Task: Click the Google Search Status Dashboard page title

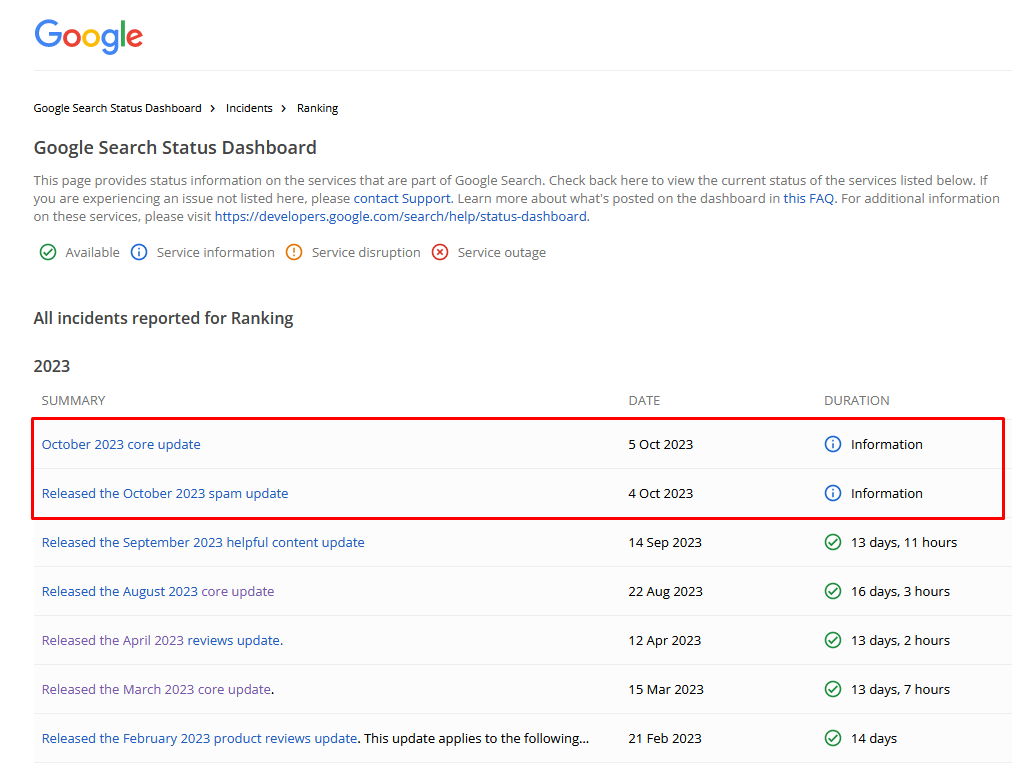Action: pyautogui.click(x=175, y=147)
